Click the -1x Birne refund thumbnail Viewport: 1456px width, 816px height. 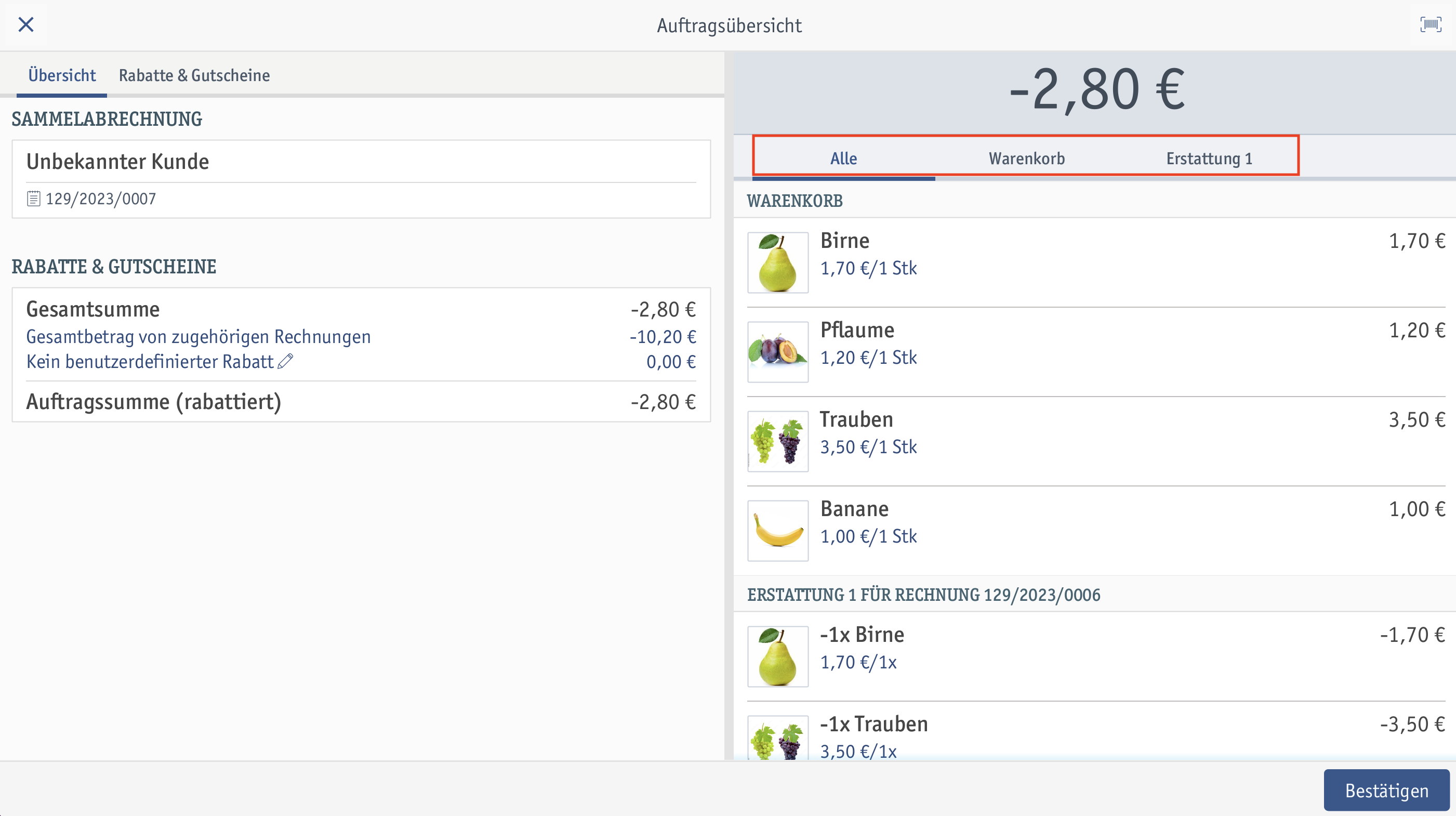pos(778,656)
